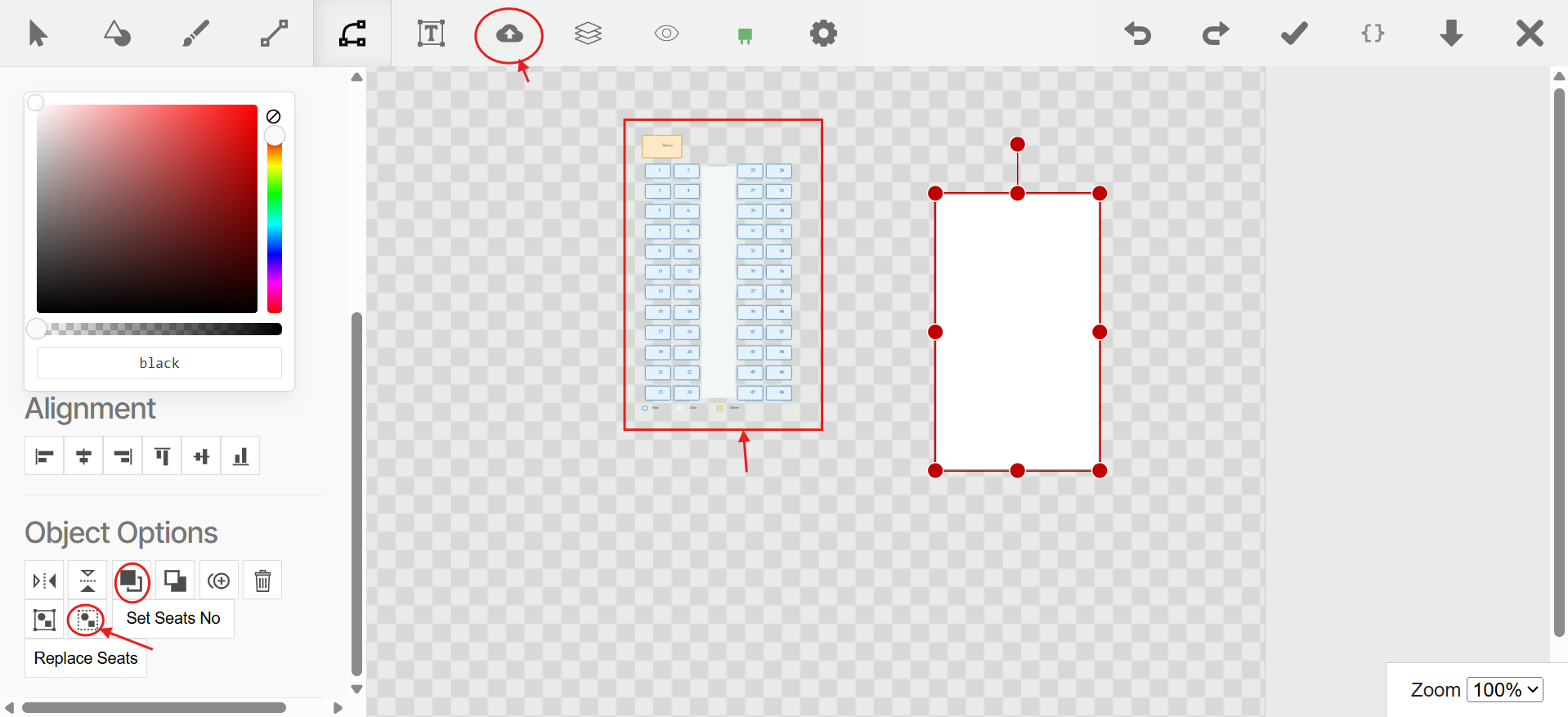Select the path node editing tool

pyautogui.click(x=352, y=34)
